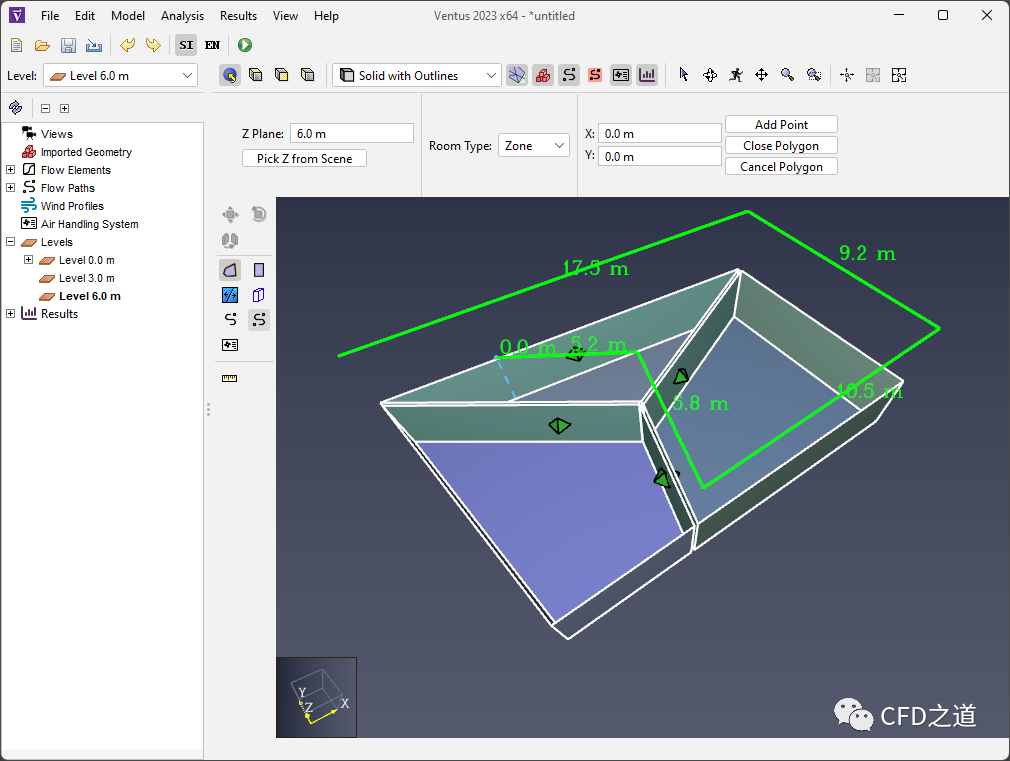Toggle SI units mode

pos(186,45)
